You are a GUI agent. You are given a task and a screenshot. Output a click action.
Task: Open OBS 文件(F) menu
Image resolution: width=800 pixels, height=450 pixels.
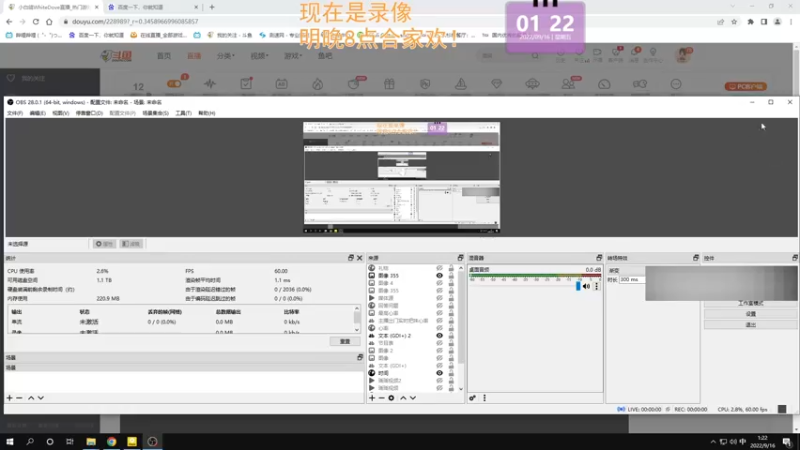tap(15, 113)
